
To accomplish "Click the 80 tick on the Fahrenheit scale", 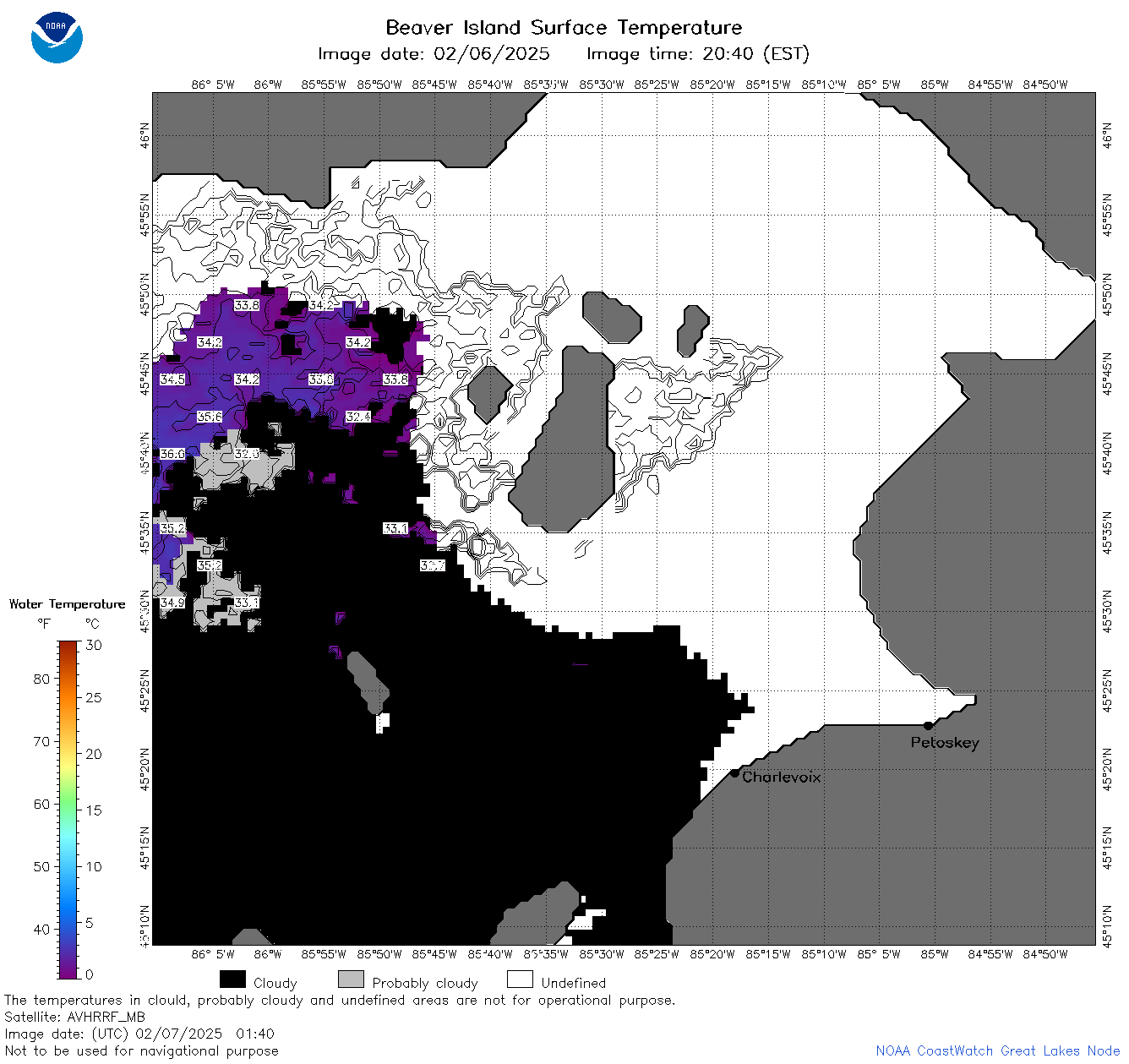I will [x=41, y=679].
